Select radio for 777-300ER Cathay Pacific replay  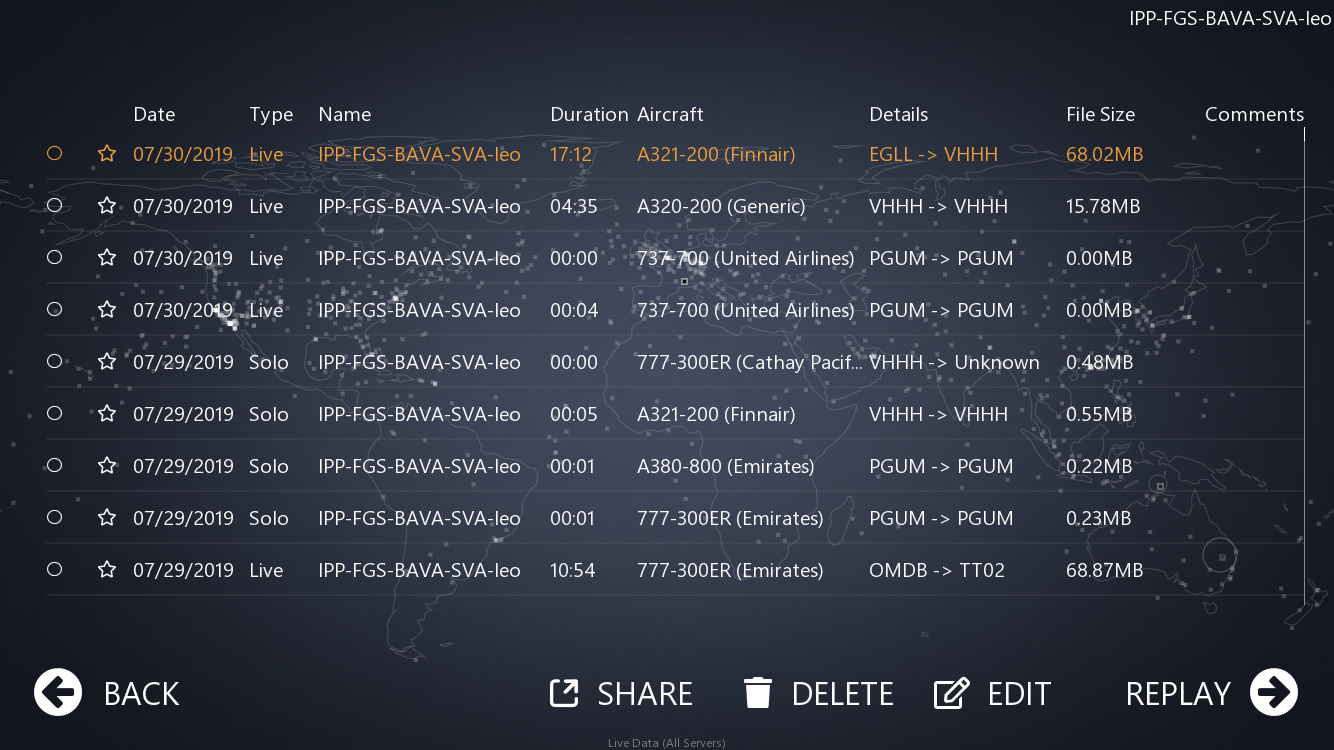click(x=55, y=361)
